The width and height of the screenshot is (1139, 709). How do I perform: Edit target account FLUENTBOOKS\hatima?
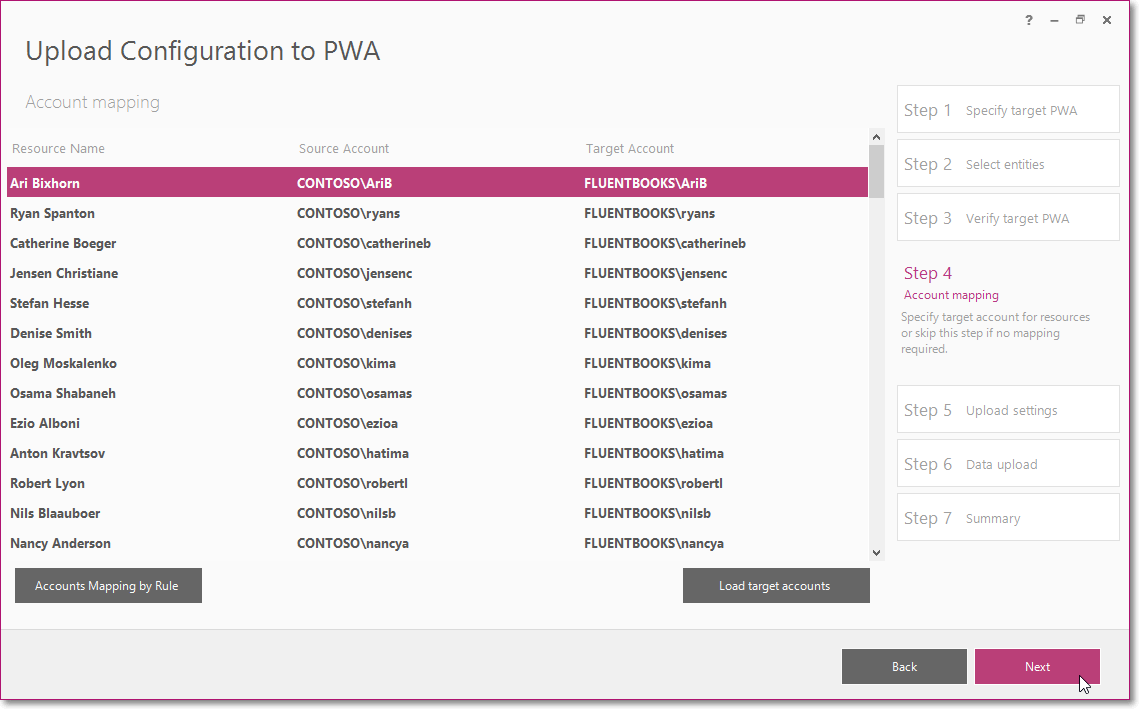coord(654,453)
